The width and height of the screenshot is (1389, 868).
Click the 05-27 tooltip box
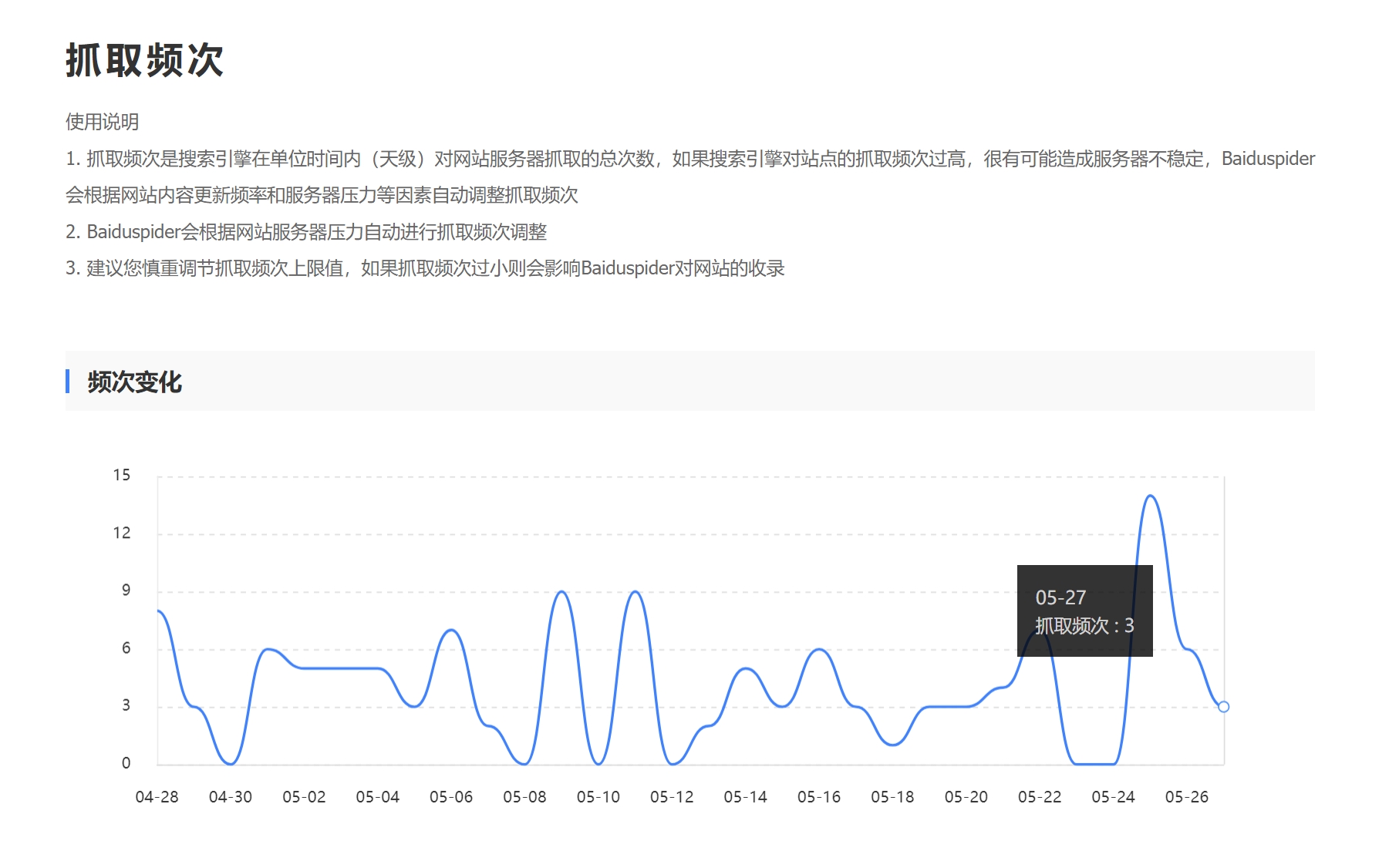(x=1084, y=611)
